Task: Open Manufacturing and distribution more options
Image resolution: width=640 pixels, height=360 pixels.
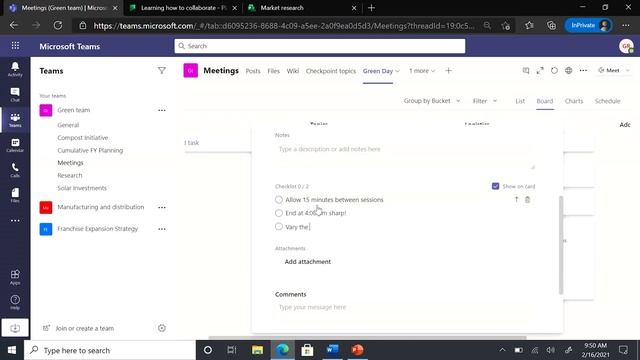Action: coord(162,207)
